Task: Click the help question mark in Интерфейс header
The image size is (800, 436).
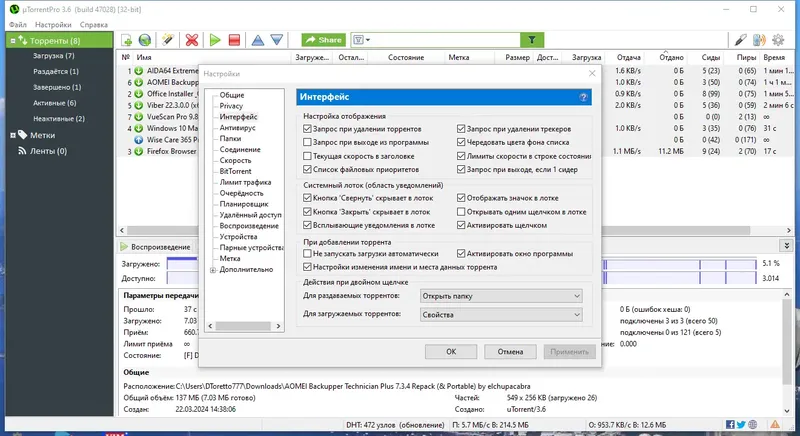Action: point(584,97)
